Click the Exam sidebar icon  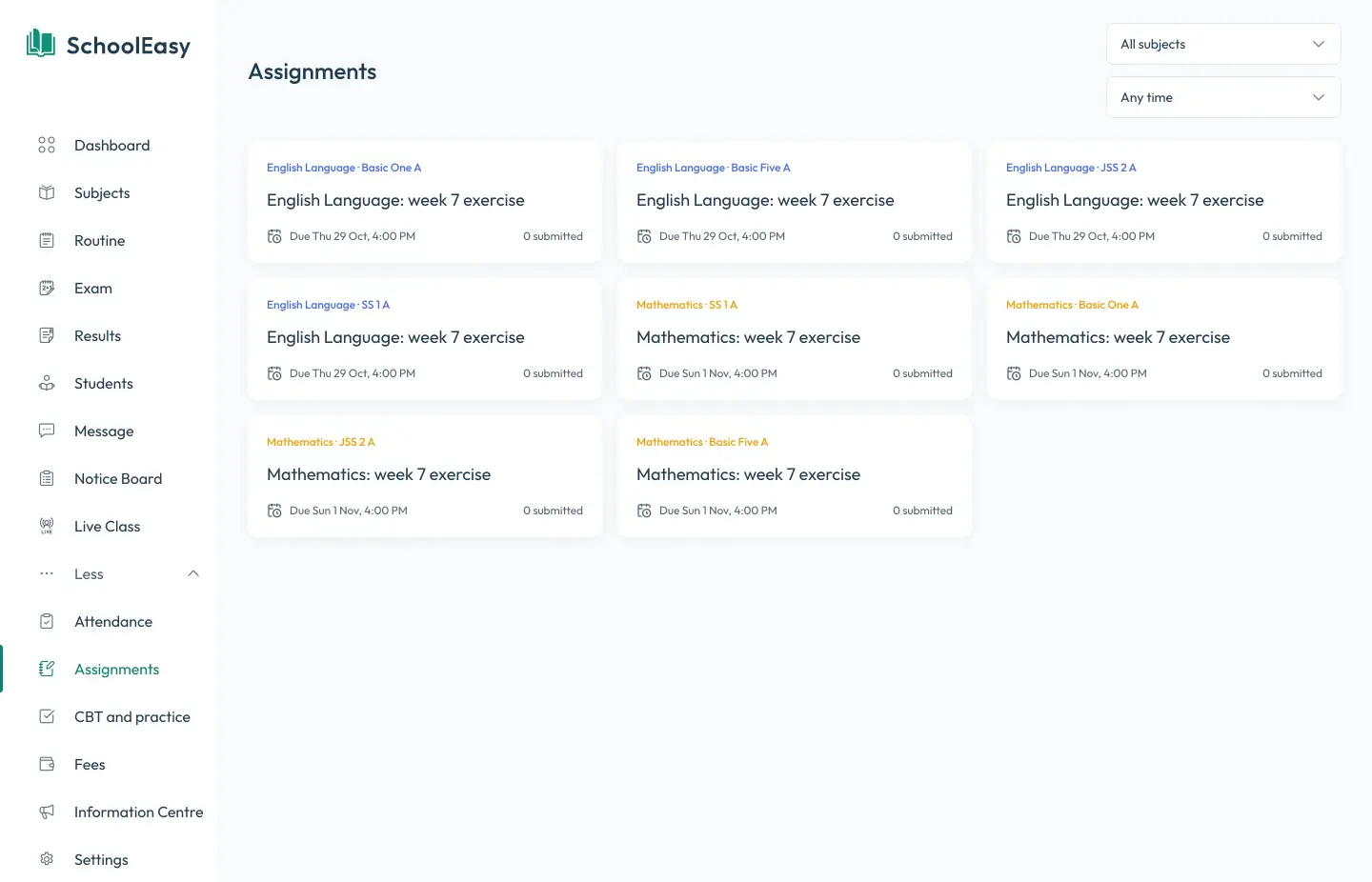click(x=47, y=288)
